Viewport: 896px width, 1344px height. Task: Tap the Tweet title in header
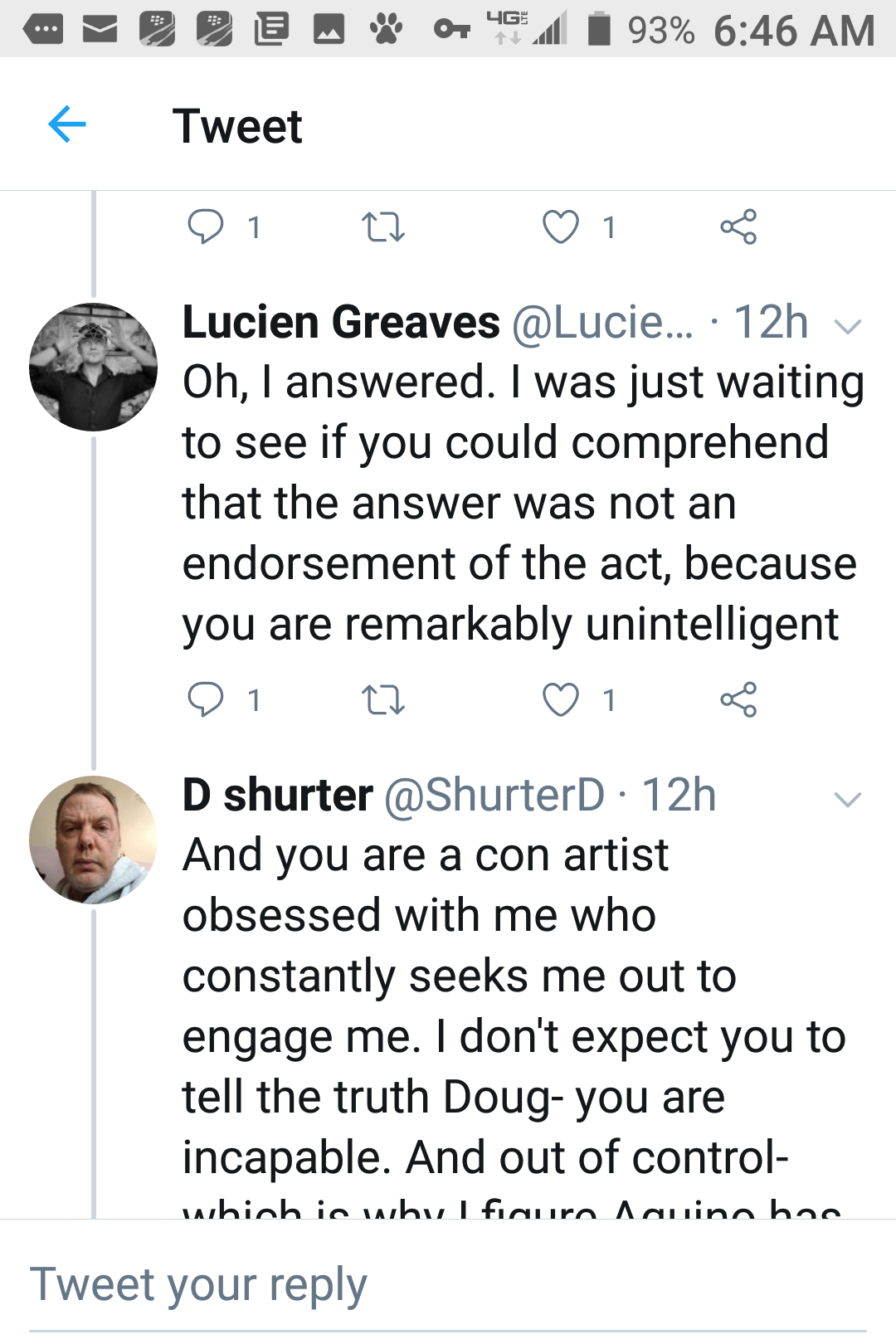coord(237,126)
